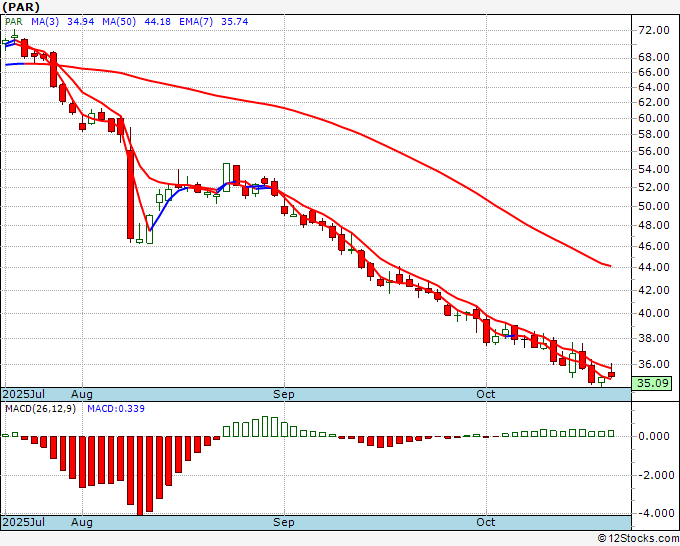Click the (PAR) ticker title
The image size is (680, 546).
pyautogui.click(x=21, y=6)
